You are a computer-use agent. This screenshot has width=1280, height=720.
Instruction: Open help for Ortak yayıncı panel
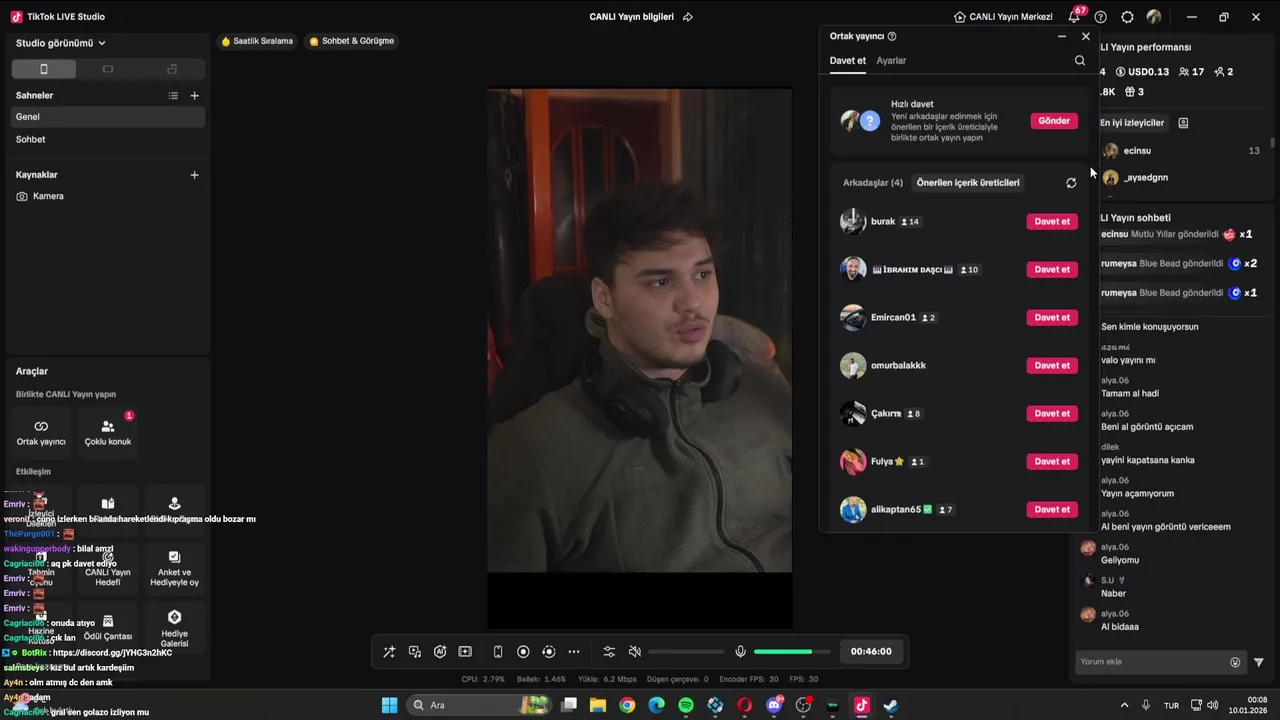892,36
